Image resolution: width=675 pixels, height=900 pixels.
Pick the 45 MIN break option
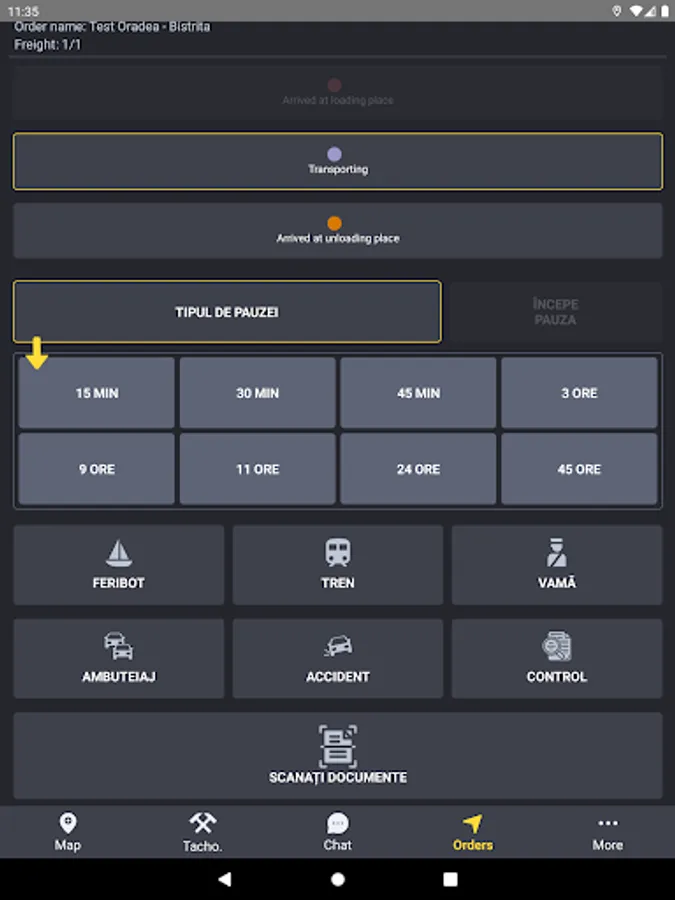click(418, 393)
